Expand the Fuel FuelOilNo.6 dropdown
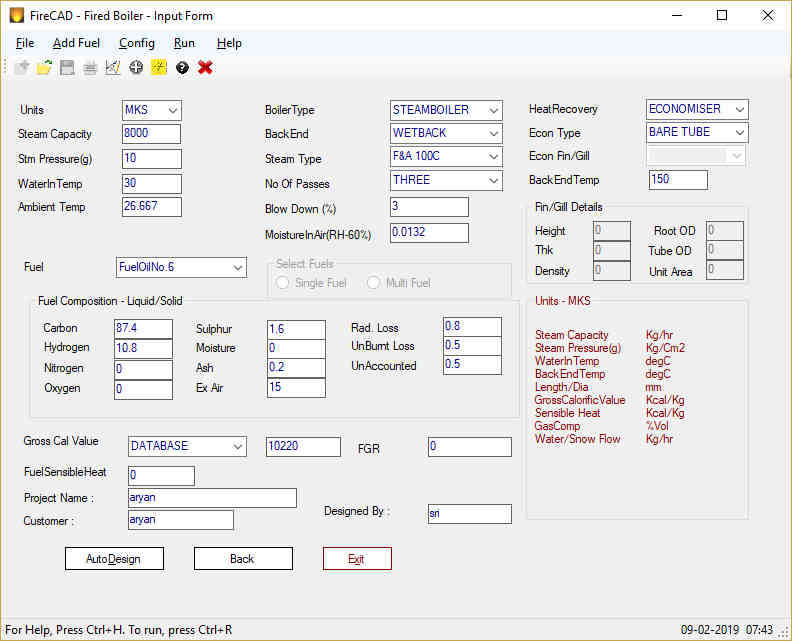This screenshot has width=792, height=641. point(181,267)
